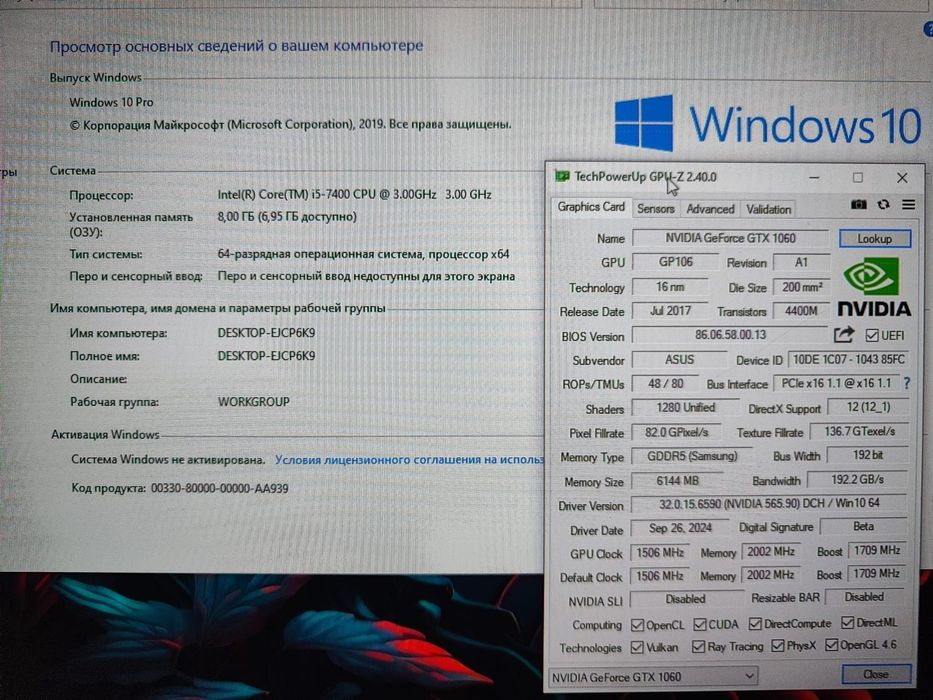Screen dimensions: 933x700
Task: Toggle the CUDA checkbox
Action: 700,624
